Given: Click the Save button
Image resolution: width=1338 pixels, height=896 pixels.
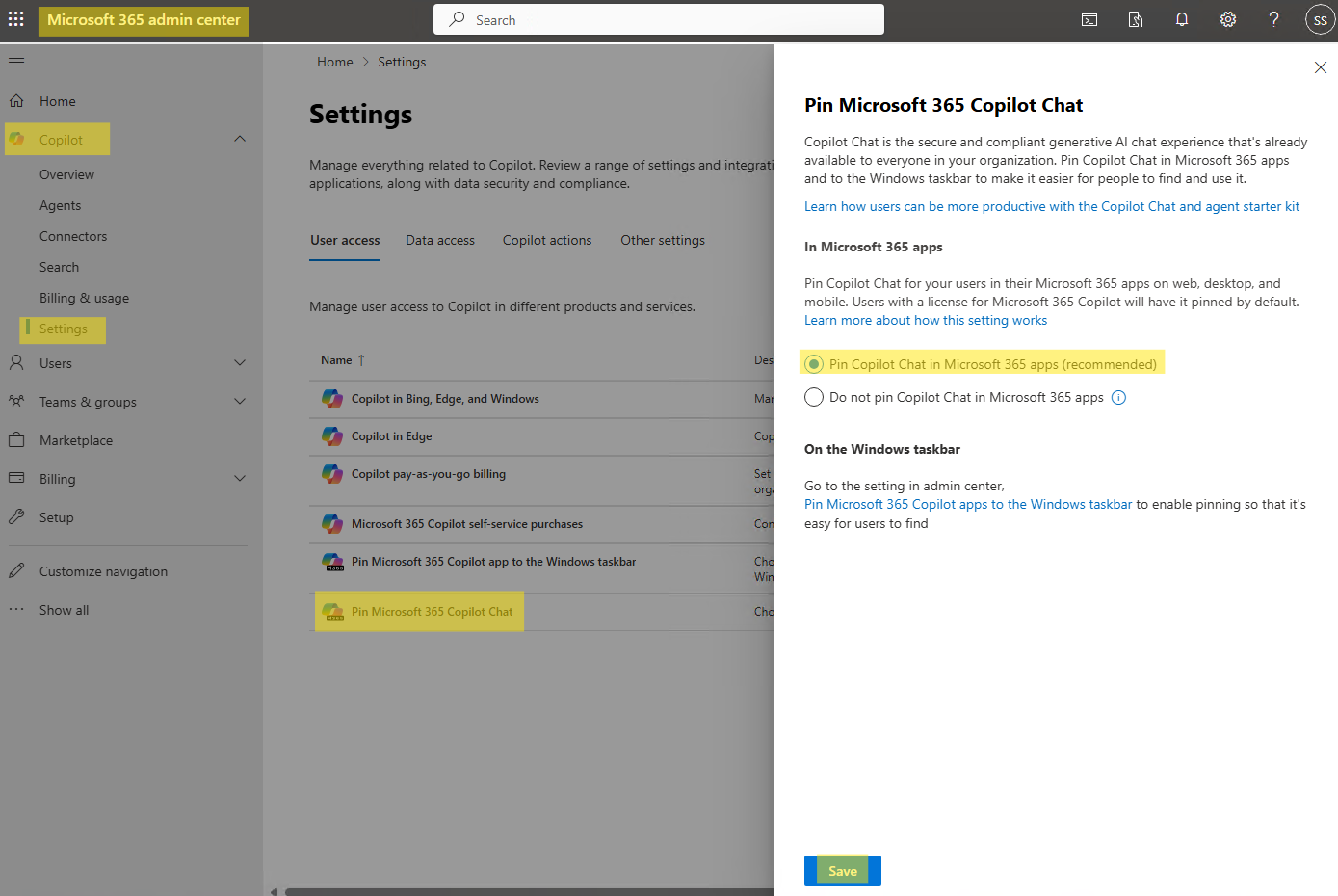Looking at the screenshot, I should pyautogui.click(x=842, y=871).
